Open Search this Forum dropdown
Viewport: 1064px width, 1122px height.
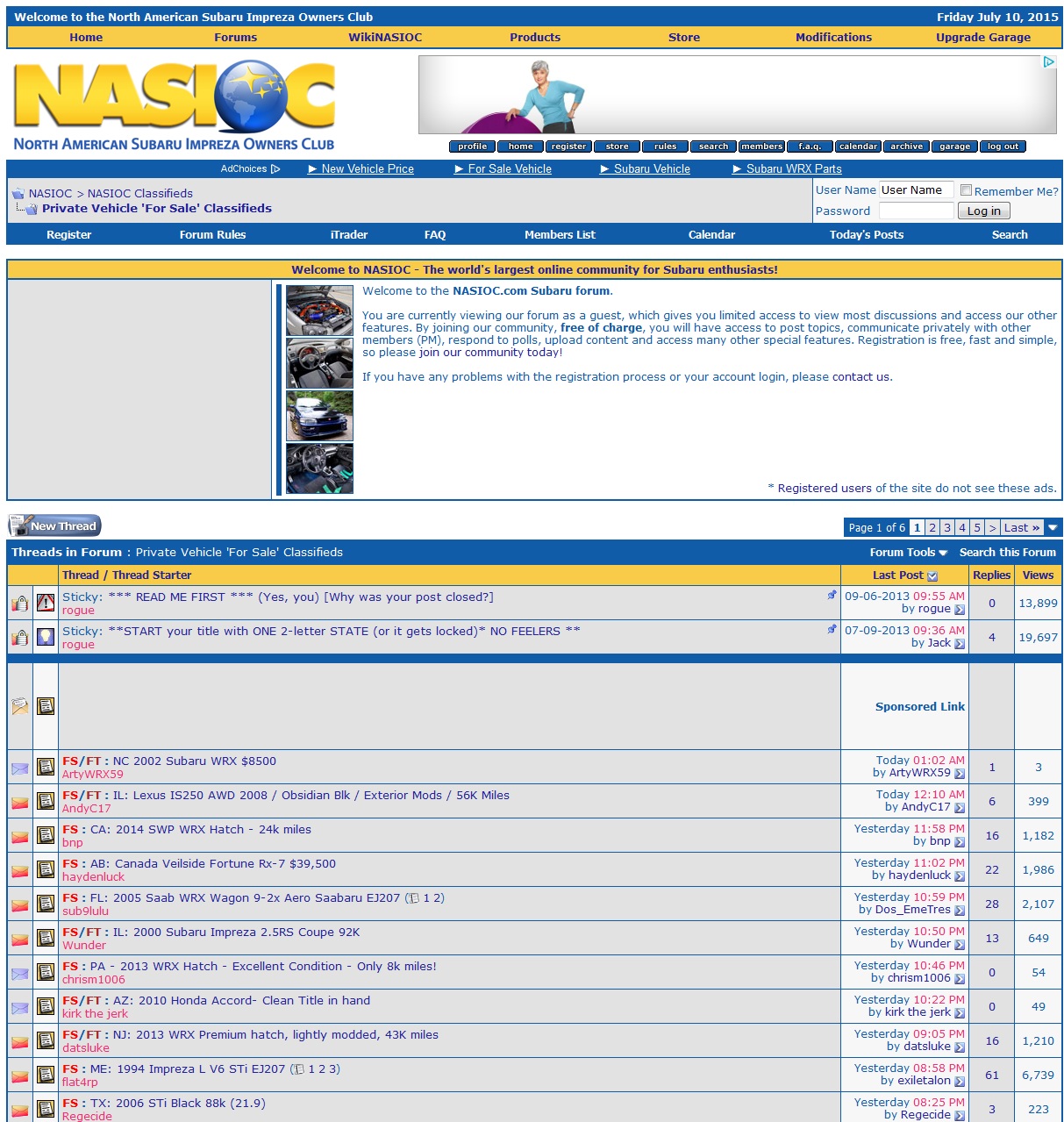[1007, 552]
